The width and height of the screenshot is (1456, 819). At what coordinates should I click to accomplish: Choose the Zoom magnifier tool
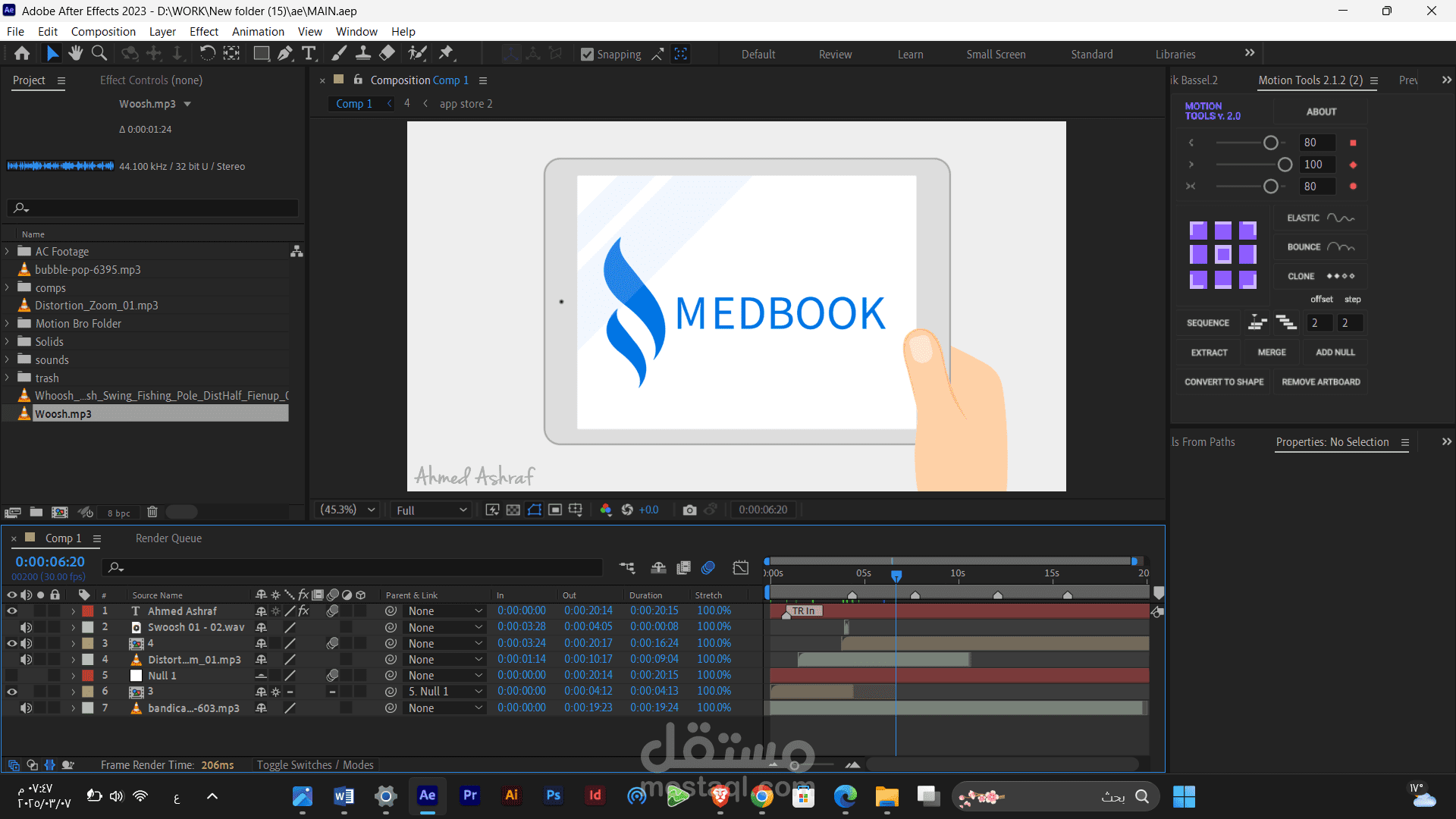[x=99, y=53]
